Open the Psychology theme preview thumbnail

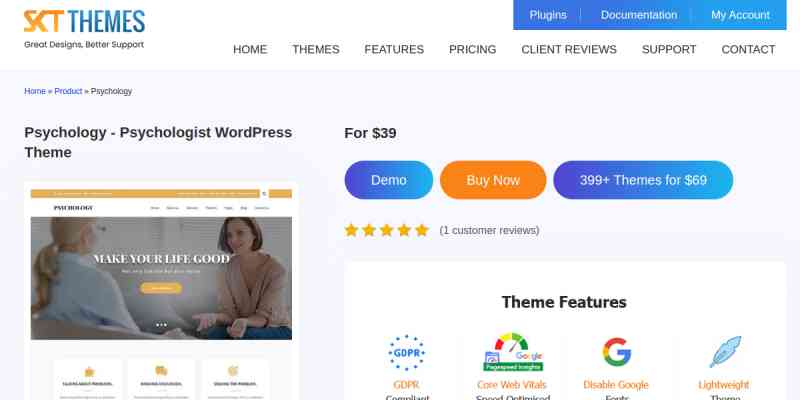tap(161, 291)
